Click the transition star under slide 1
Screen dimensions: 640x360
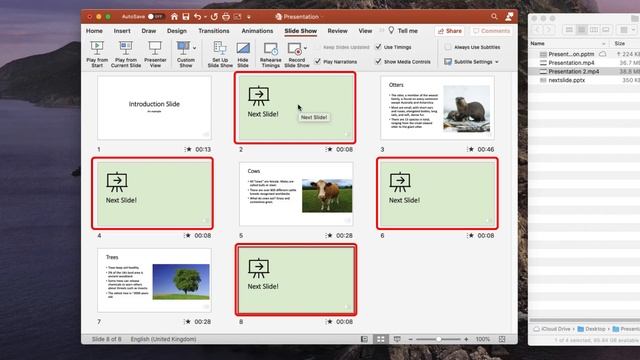point(188,149)
